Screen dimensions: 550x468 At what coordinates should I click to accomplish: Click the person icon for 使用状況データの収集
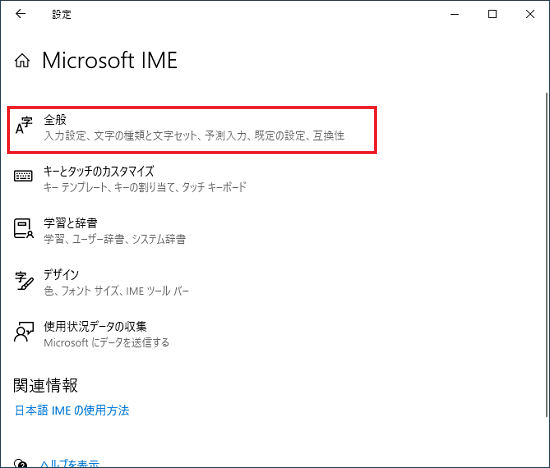[24, 332]
